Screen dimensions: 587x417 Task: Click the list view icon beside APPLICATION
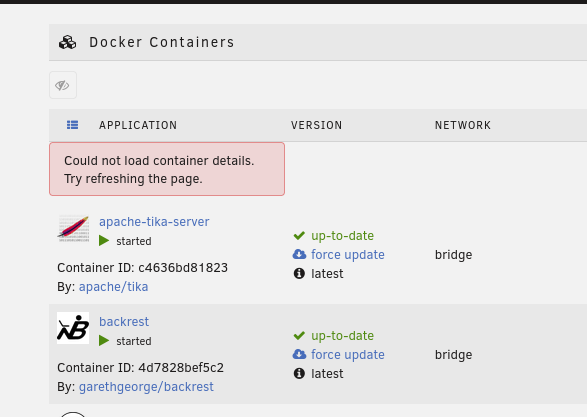point(73,125)
